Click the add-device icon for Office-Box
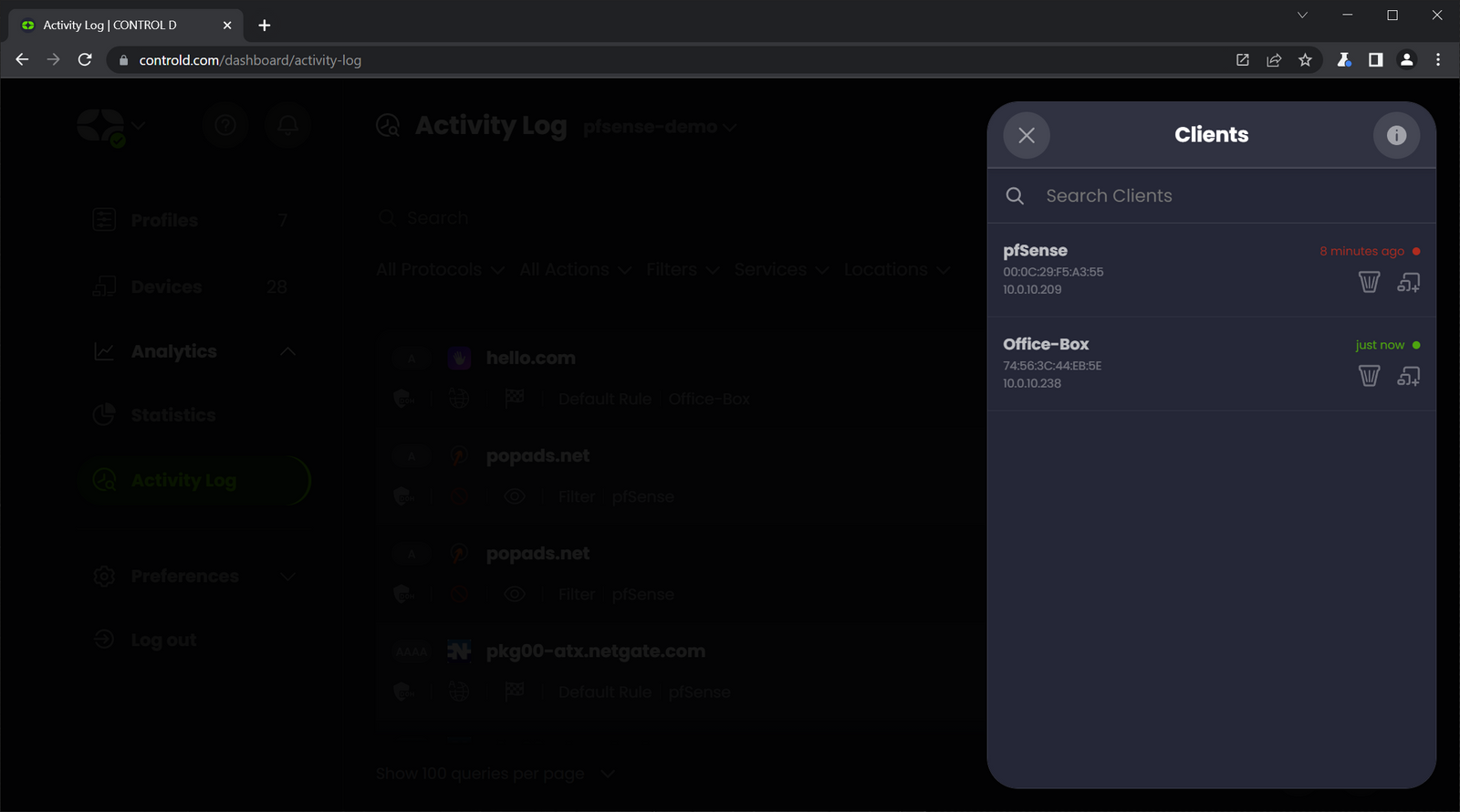Screen dimensions: 1460x812 [x=1408, y=376]
